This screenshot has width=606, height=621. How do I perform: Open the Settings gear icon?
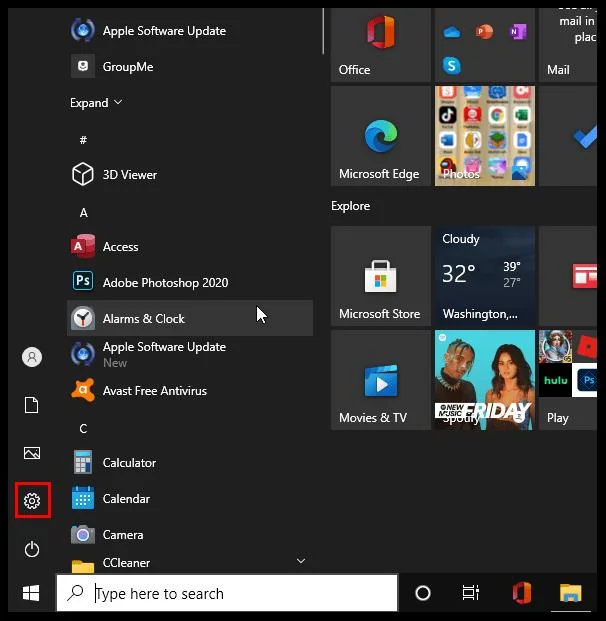32,501
